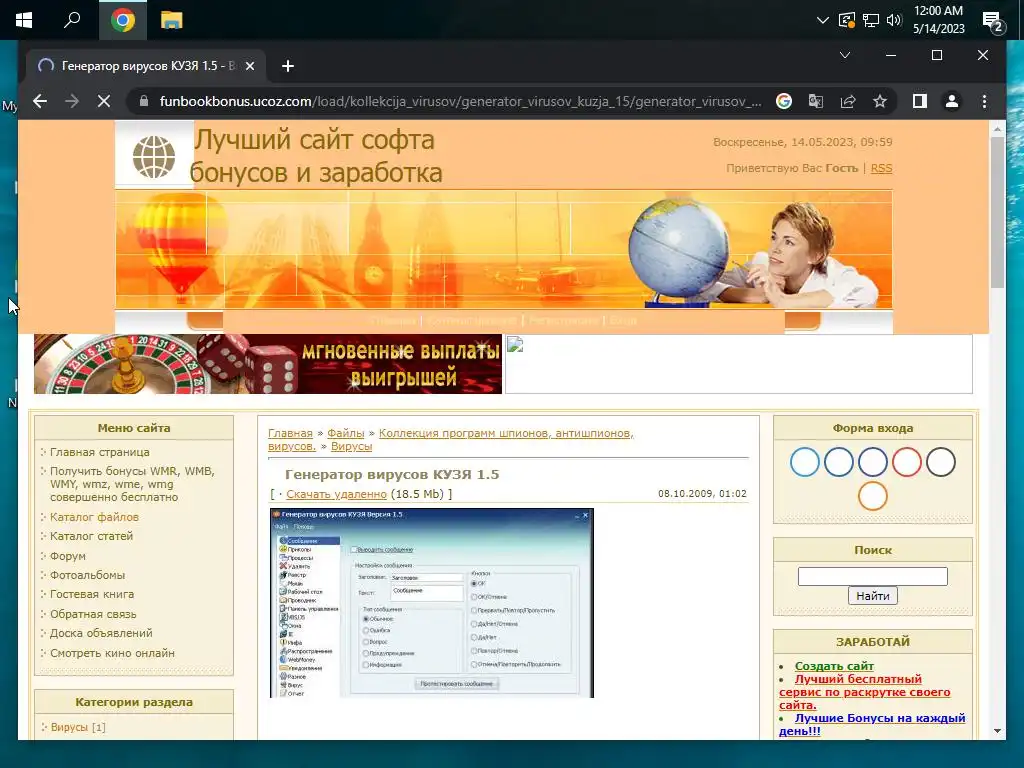
Task: Open Chrome tab search chevron
Action: coord(844,55)
